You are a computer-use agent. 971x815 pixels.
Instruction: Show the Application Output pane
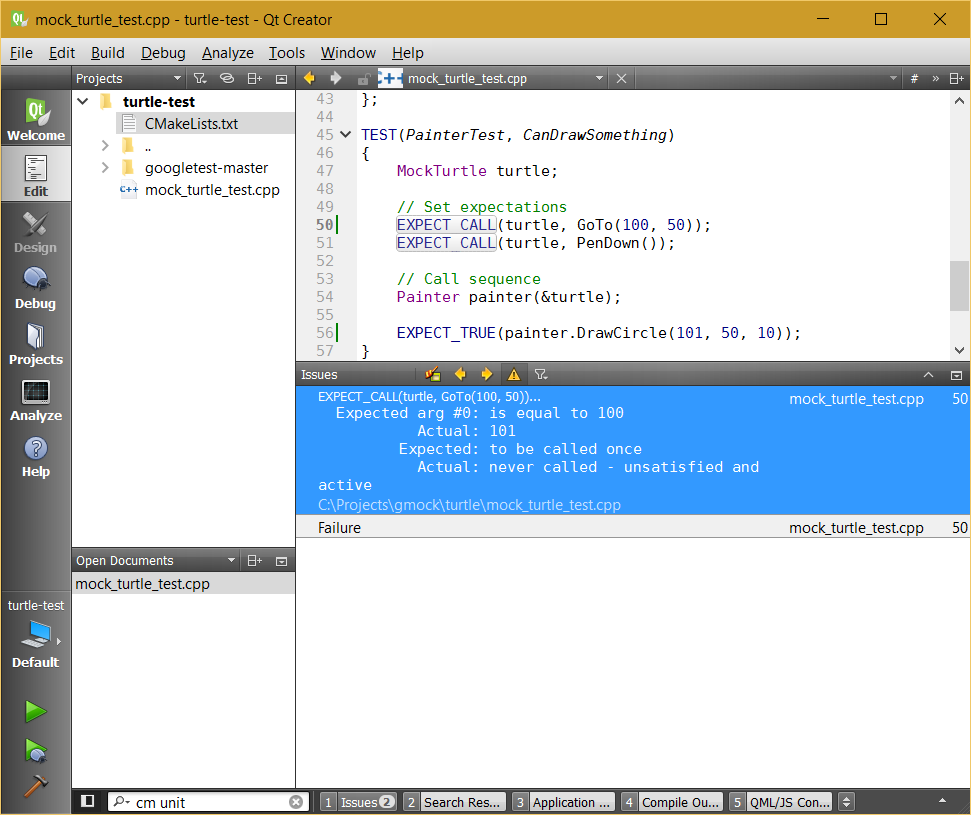564,802
